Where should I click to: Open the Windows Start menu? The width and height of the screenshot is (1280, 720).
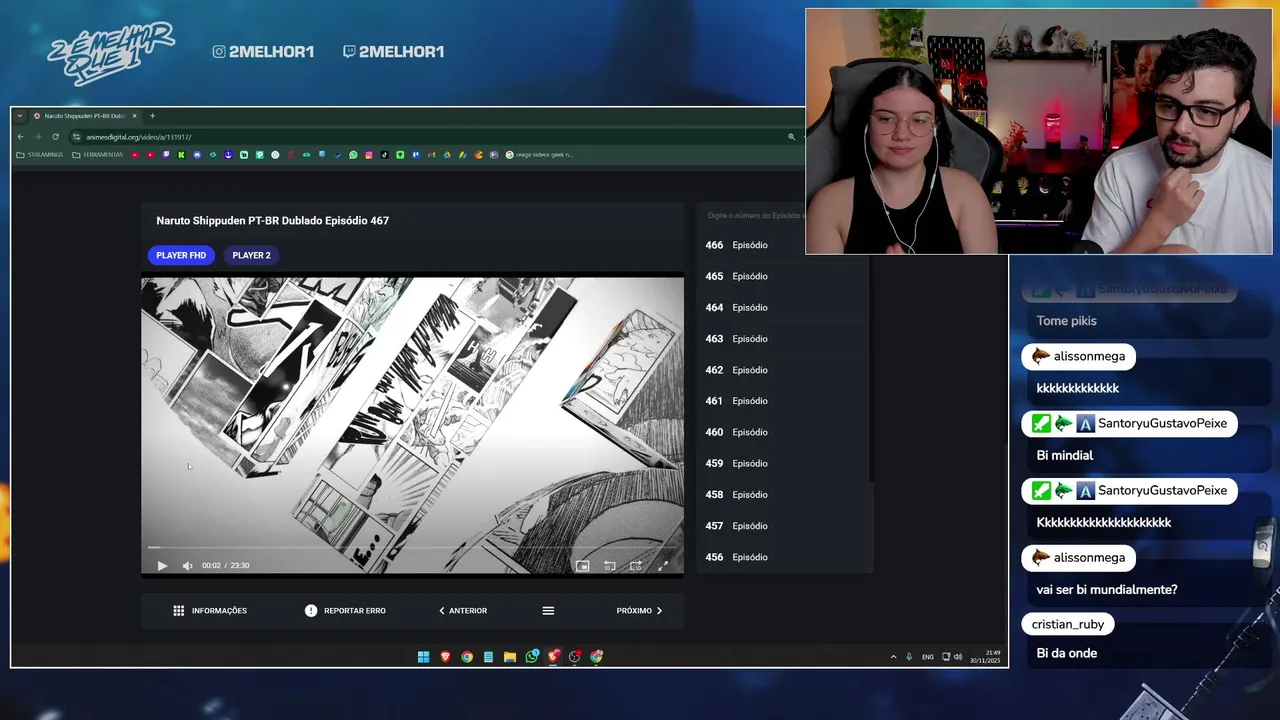(x=423, y=657)
